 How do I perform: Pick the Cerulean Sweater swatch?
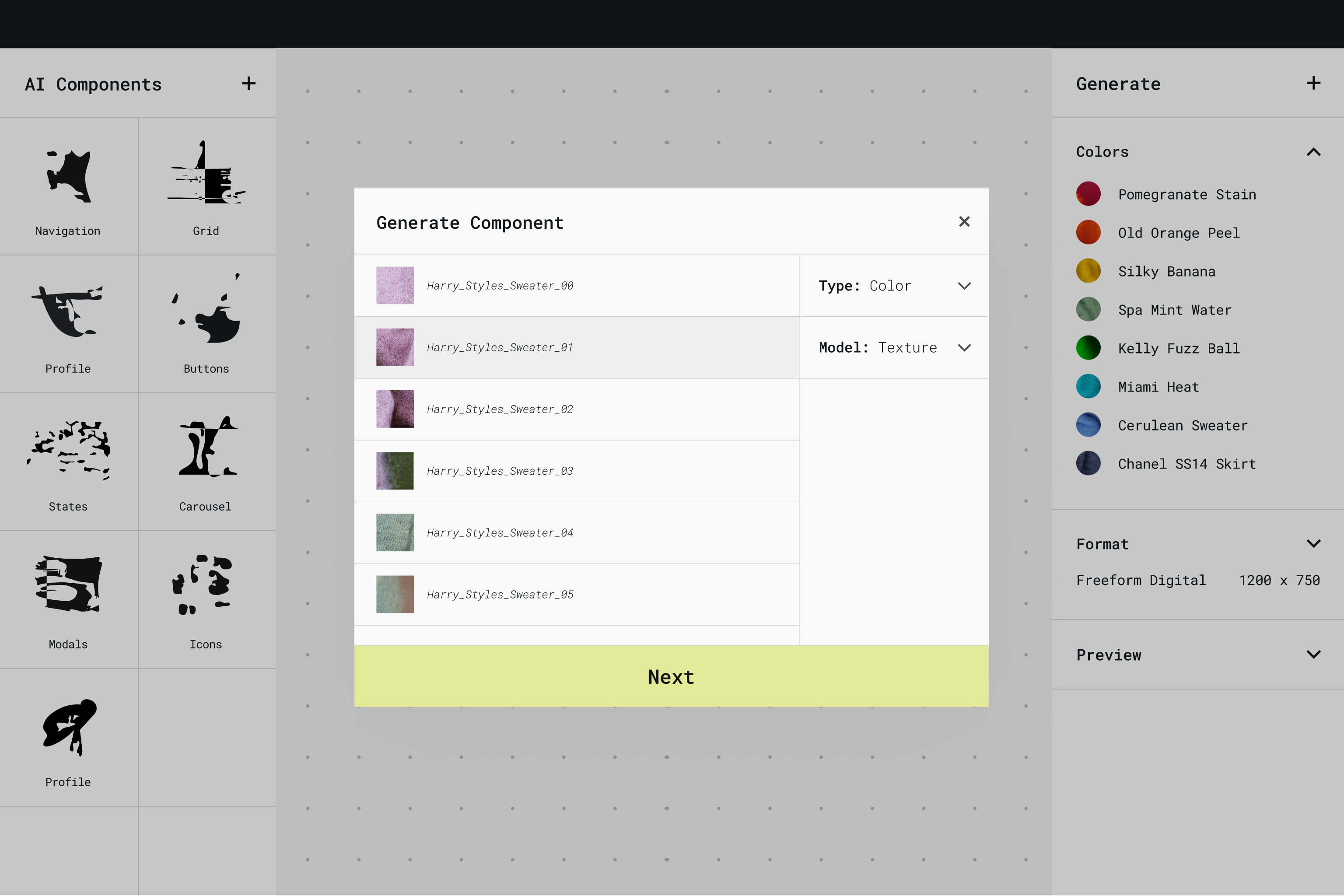[1088, 425]
